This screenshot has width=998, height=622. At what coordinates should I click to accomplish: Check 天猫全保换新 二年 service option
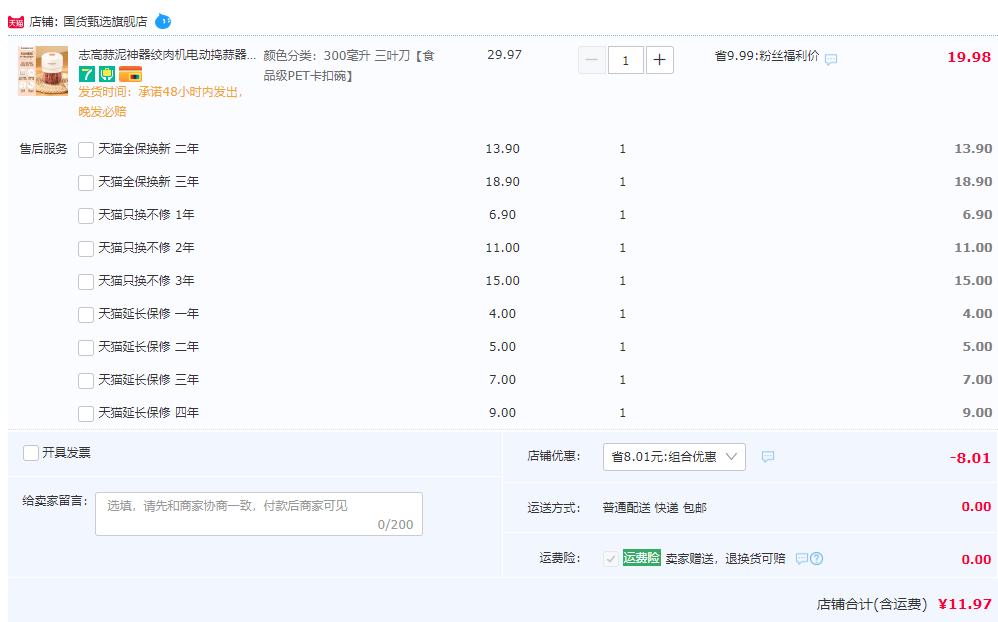click(x=86, y=150)
